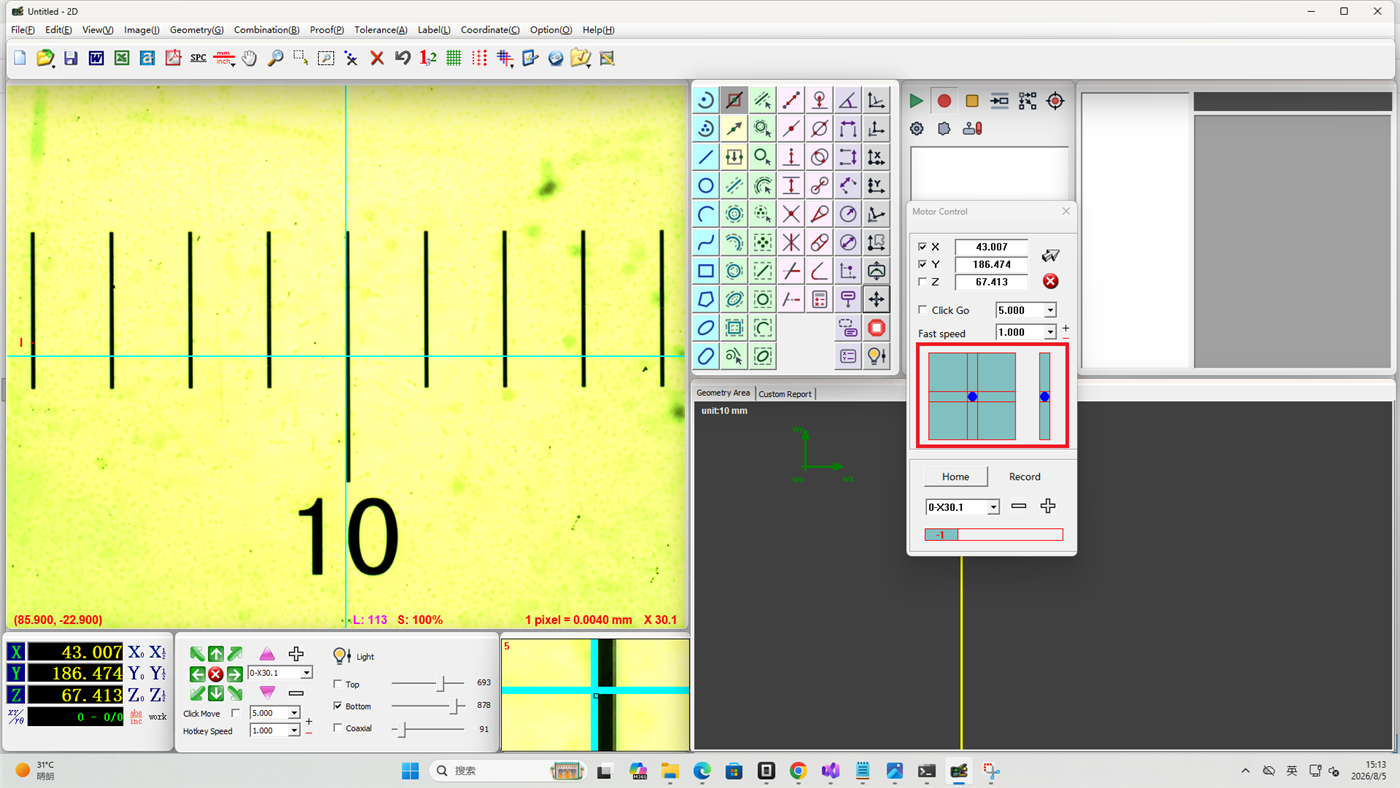Click the red stop octagon in tool palette
The width and height of the screenshot is (1400, 788).
876,328
